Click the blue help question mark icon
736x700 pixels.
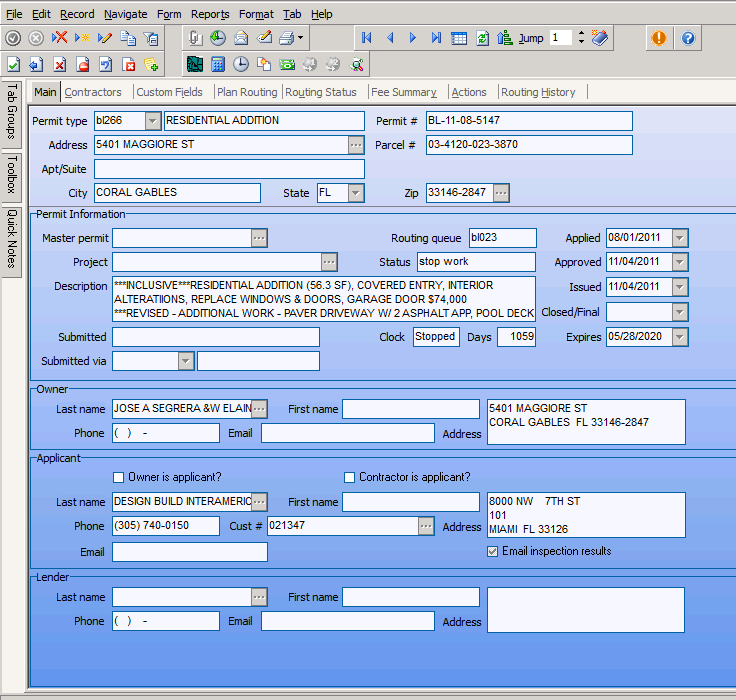(x=688, y=38)
